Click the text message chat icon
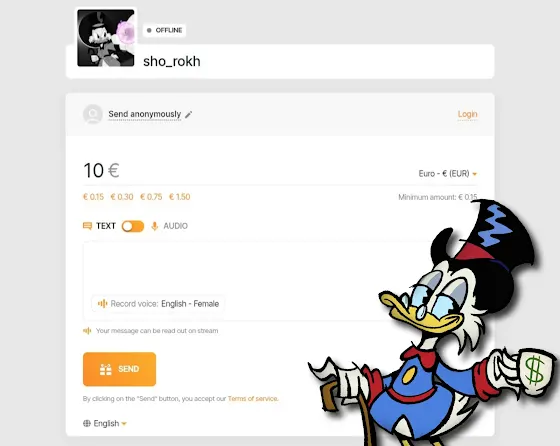The width and height of the screenshot is (560, 446). 87,226
